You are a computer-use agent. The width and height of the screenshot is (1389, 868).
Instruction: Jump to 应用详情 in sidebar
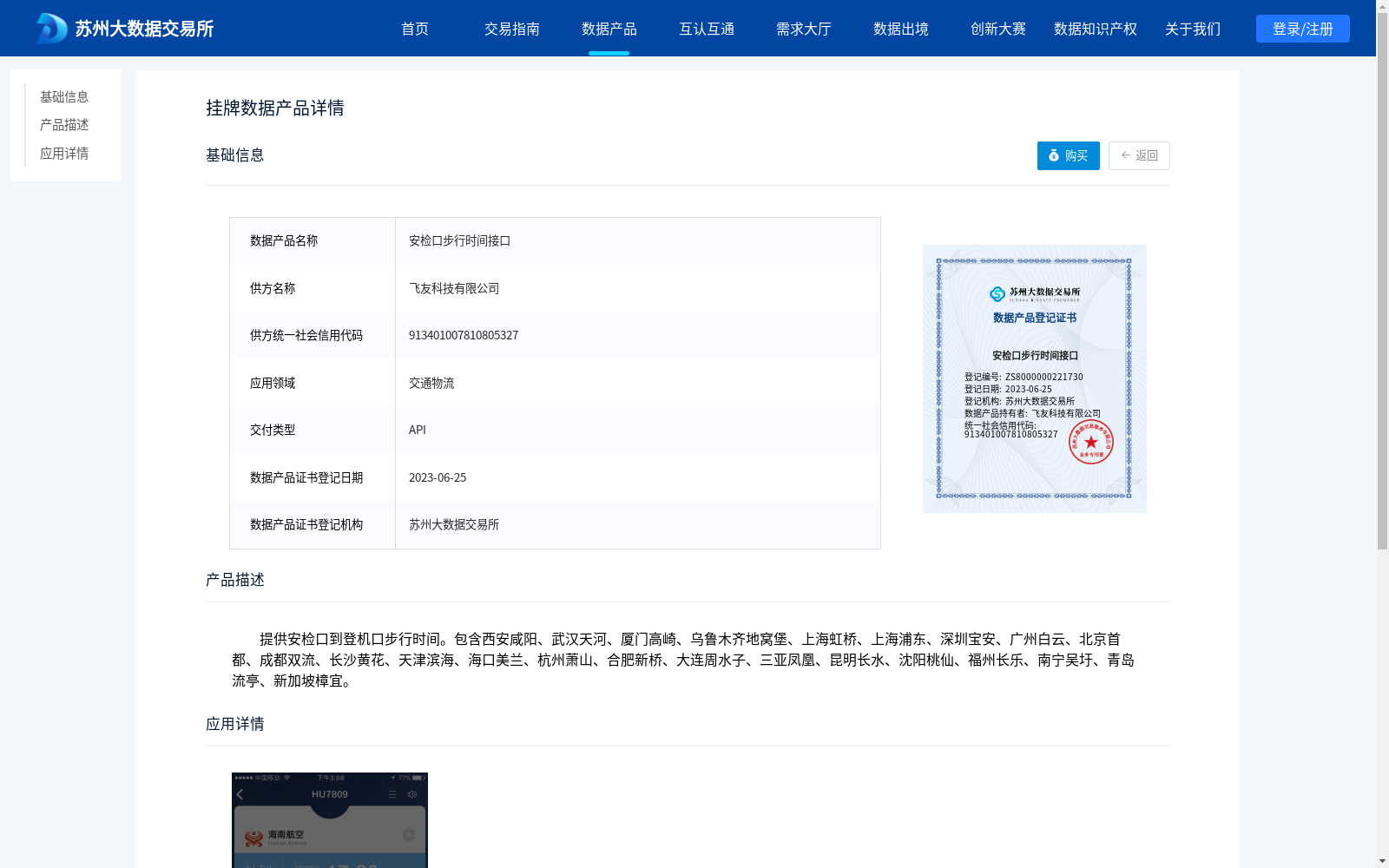pos(64,154)
